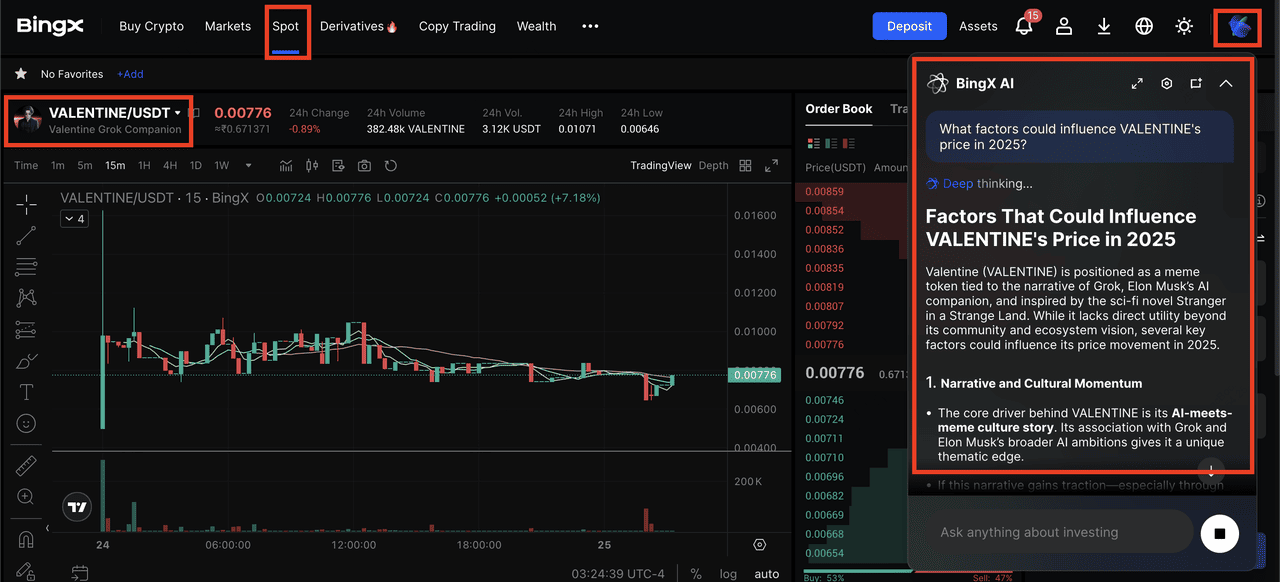Click the zoom in magnifier tool
Screen dimensions: 1280x582
27,497
